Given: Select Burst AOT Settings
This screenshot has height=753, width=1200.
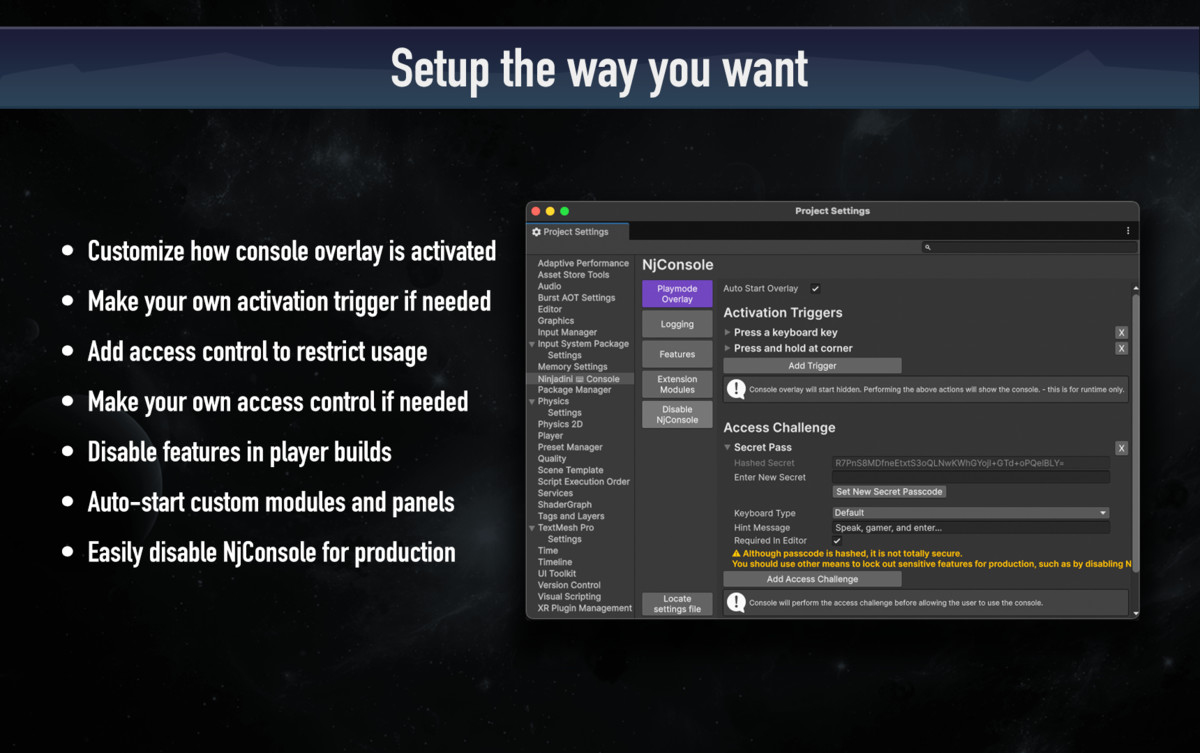Looking at the screenshot, I should click(576, 298).
